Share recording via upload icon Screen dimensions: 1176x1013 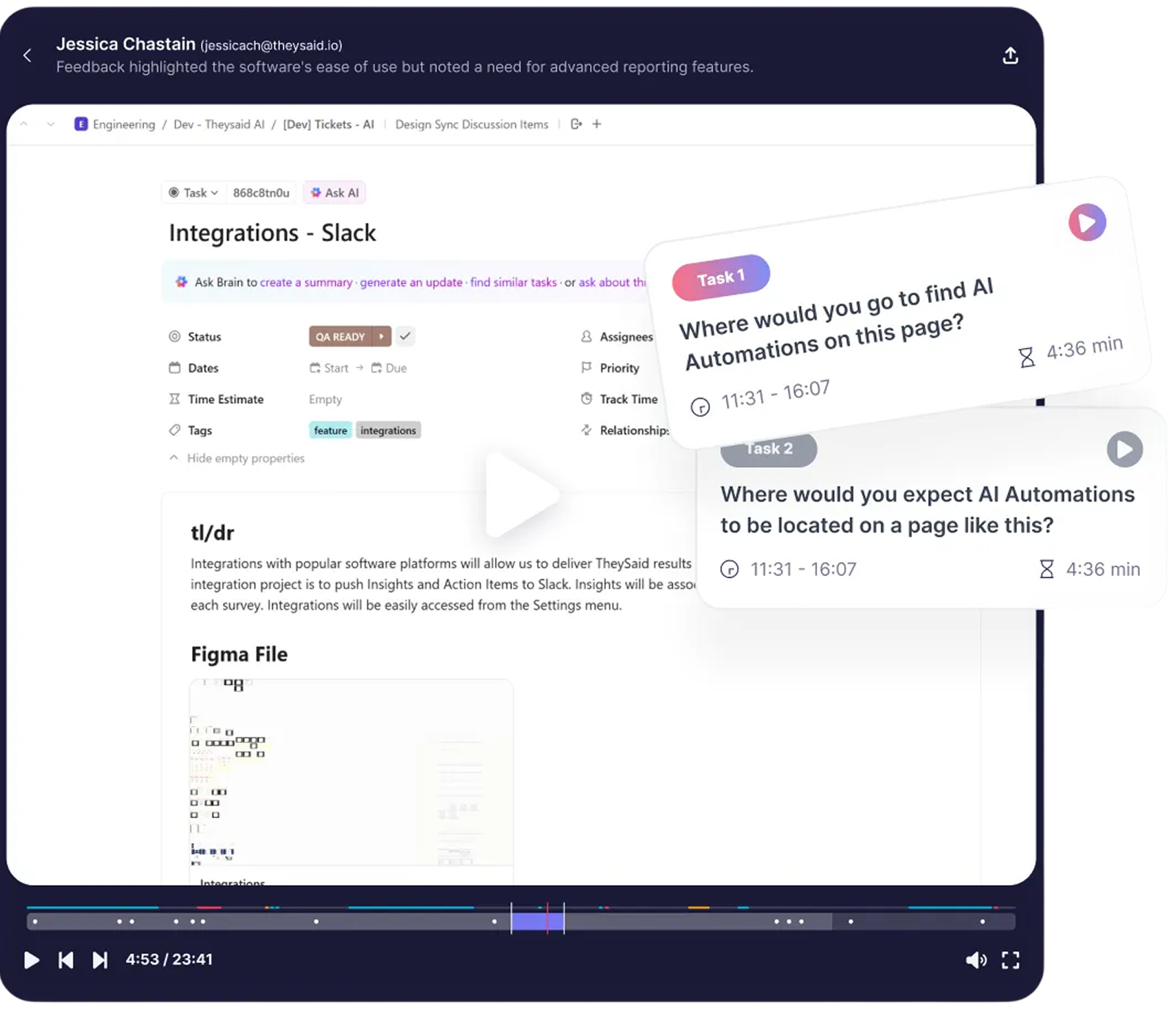pyautogui.click(x=1011, y=56)
